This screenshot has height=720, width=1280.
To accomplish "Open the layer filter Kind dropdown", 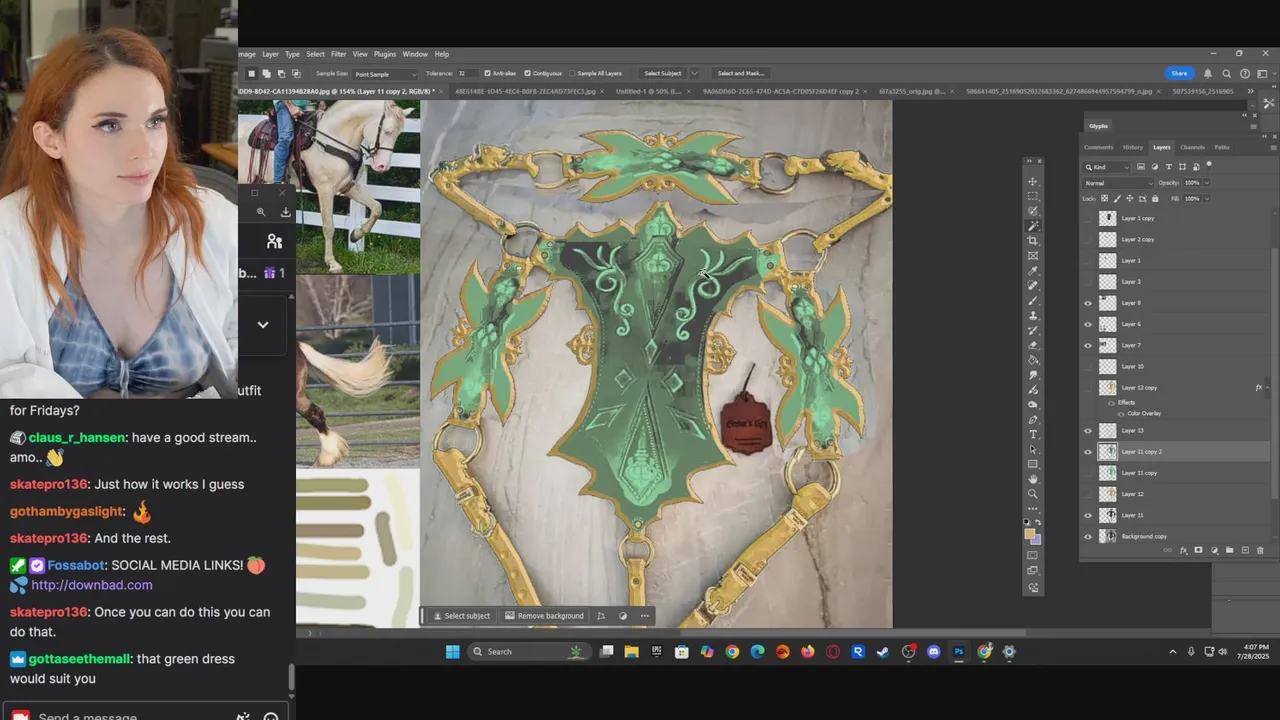I will coord(1107,167).
